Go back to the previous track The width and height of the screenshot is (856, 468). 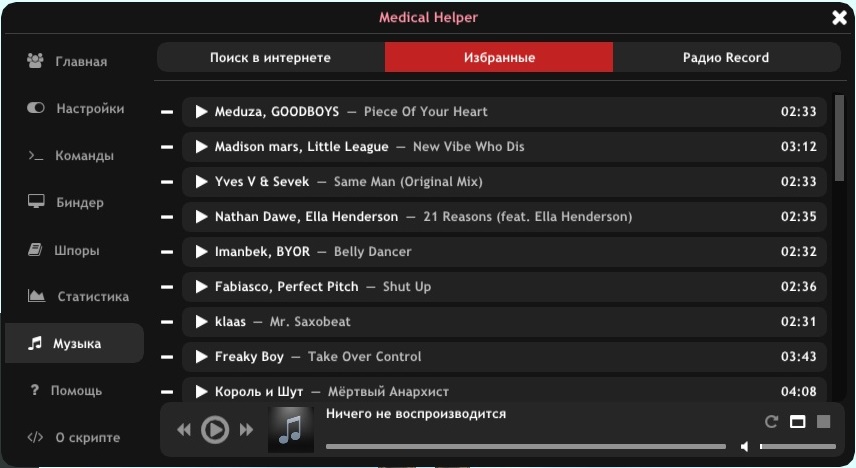[184, 430]
